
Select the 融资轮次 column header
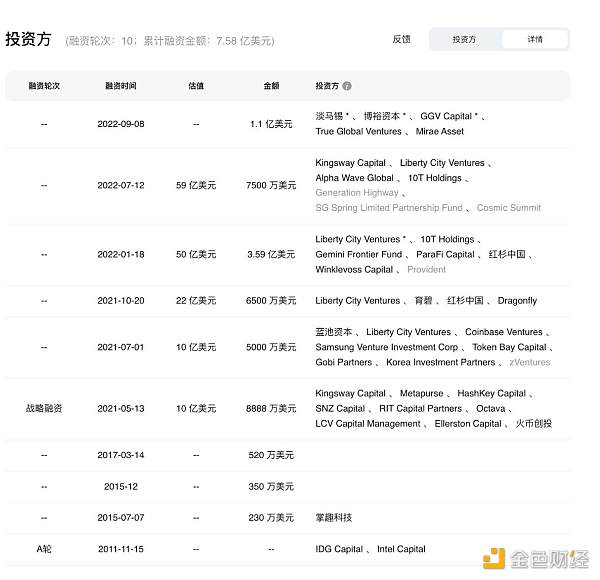click(44, 86)
